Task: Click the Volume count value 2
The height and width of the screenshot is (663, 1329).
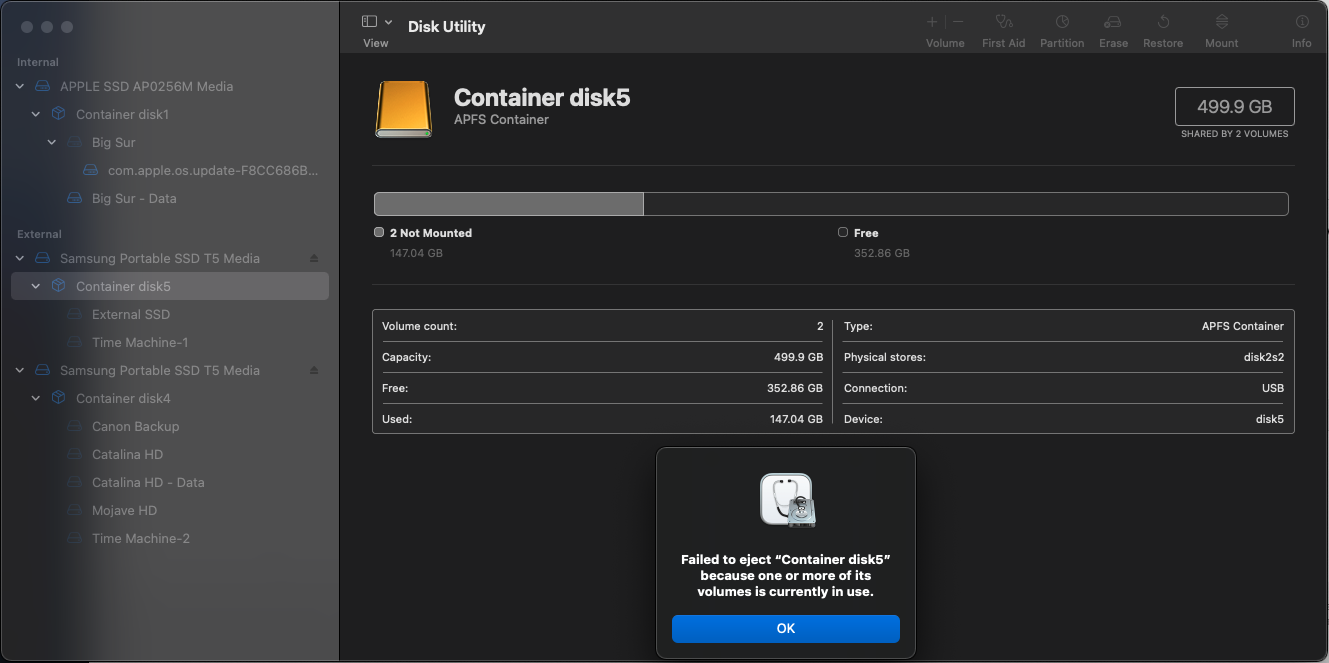Action: (820, 326)
